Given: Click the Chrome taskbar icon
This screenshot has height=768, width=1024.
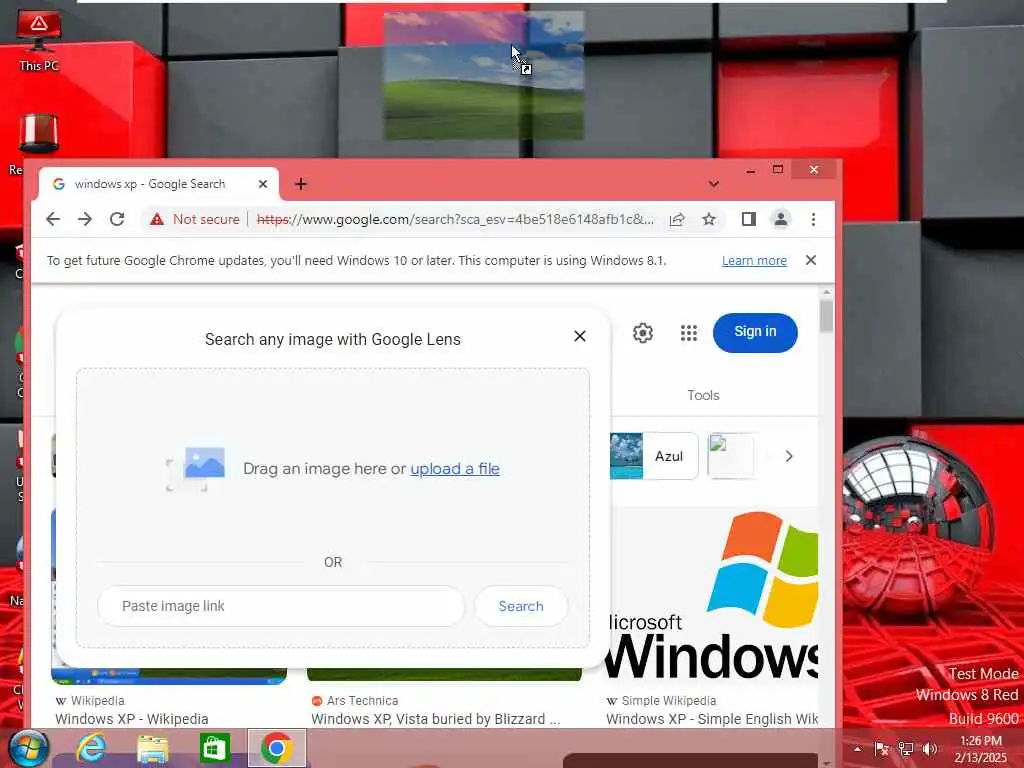Looking at the screenshot, I should point(276,748).
